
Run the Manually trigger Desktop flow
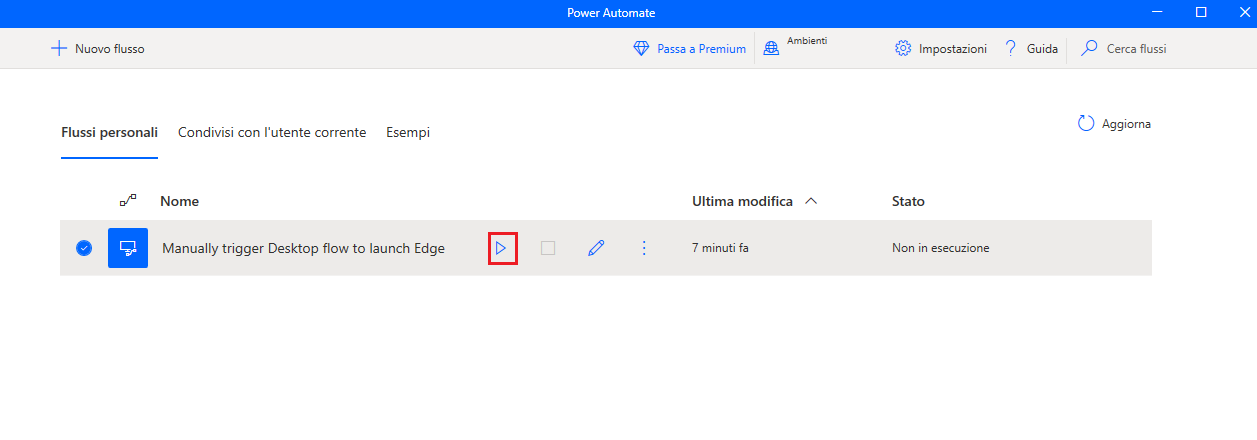502,248
